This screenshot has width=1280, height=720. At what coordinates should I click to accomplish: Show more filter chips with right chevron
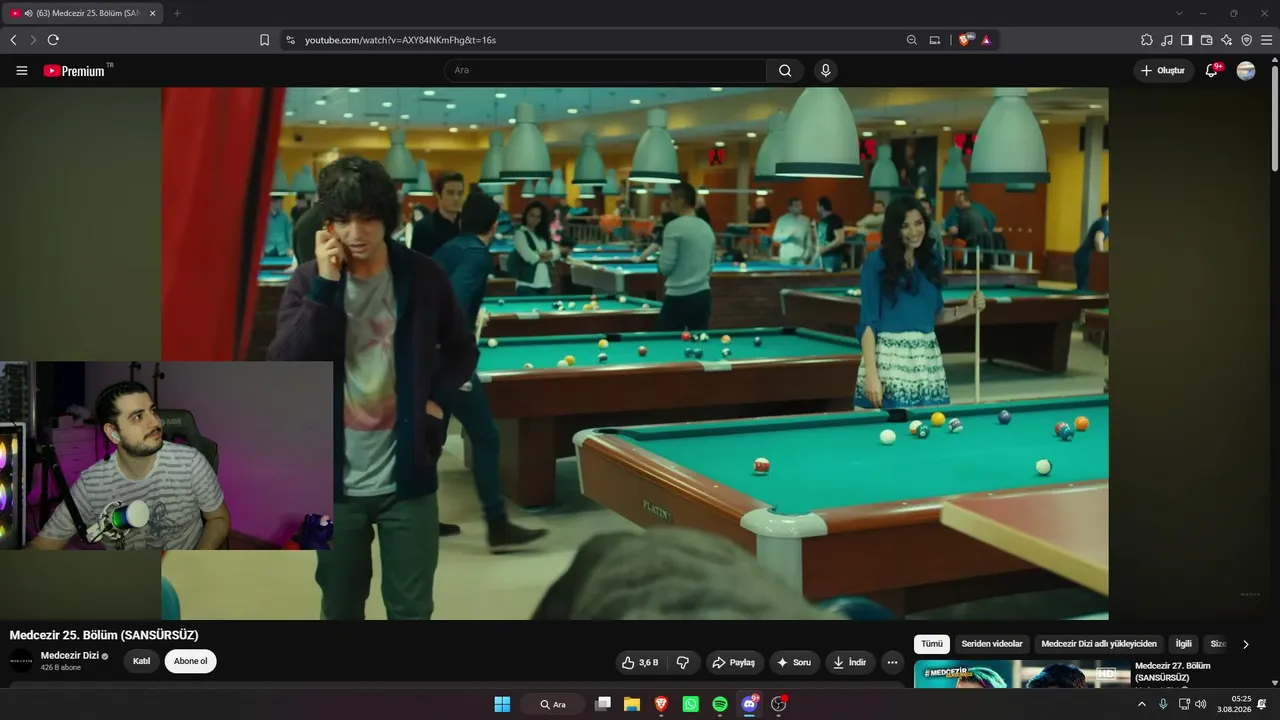pos(1245,644)
